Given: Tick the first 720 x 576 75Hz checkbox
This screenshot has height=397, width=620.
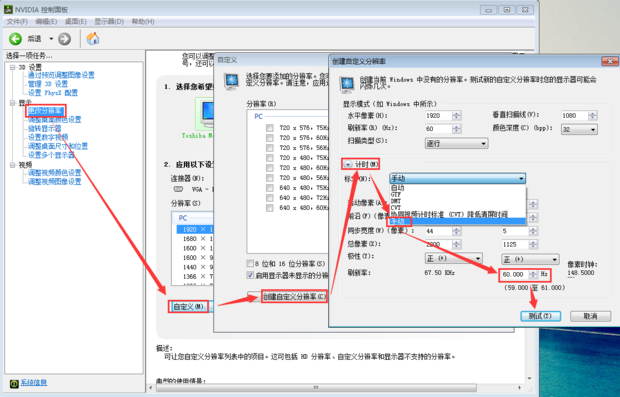Looking at the screenshot, I should pyautogui.click(x=270, y=128).
